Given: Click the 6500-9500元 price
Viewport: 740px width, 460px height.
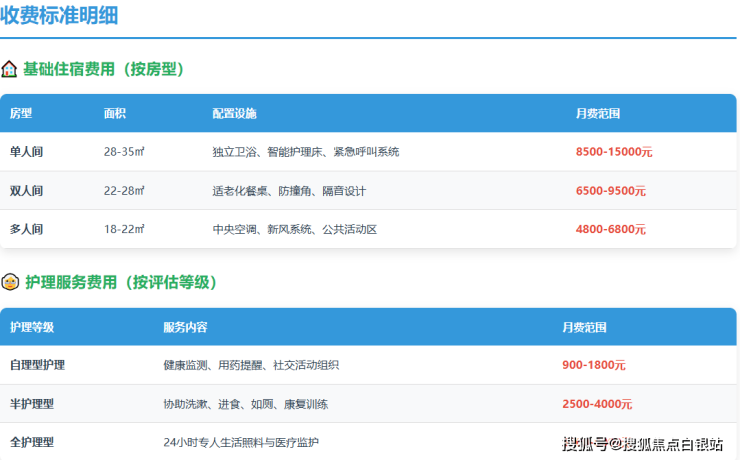Looking at the screenshot, I should click(610, 190).
